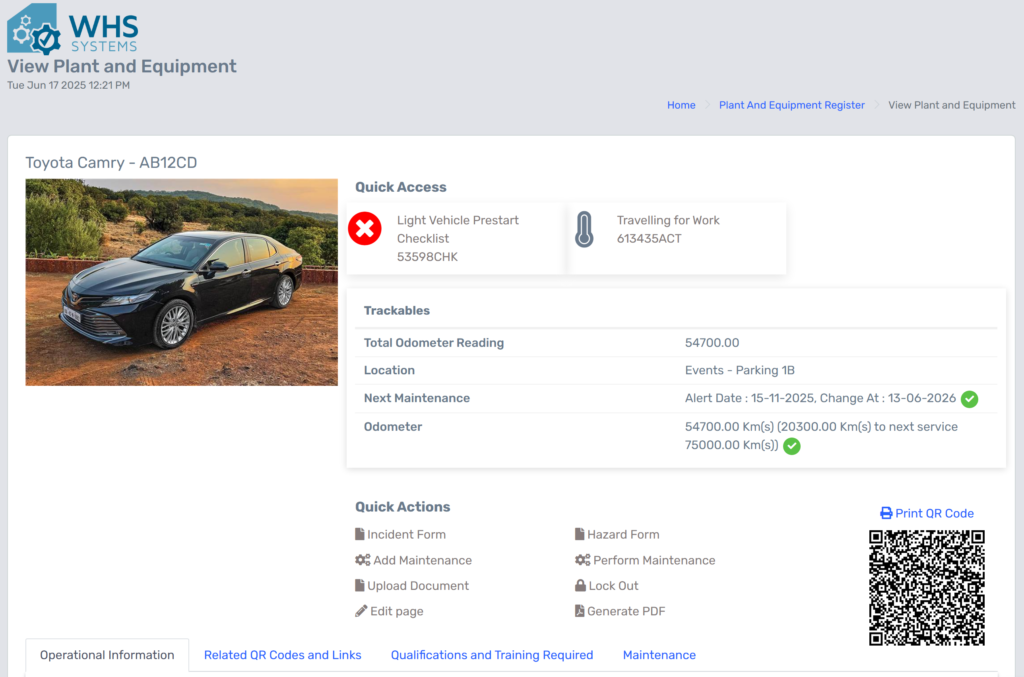The height and width of the screenshot is (677, 1024).
Task: Go to Home in the breadcrumb
Action: coord(681,105)
